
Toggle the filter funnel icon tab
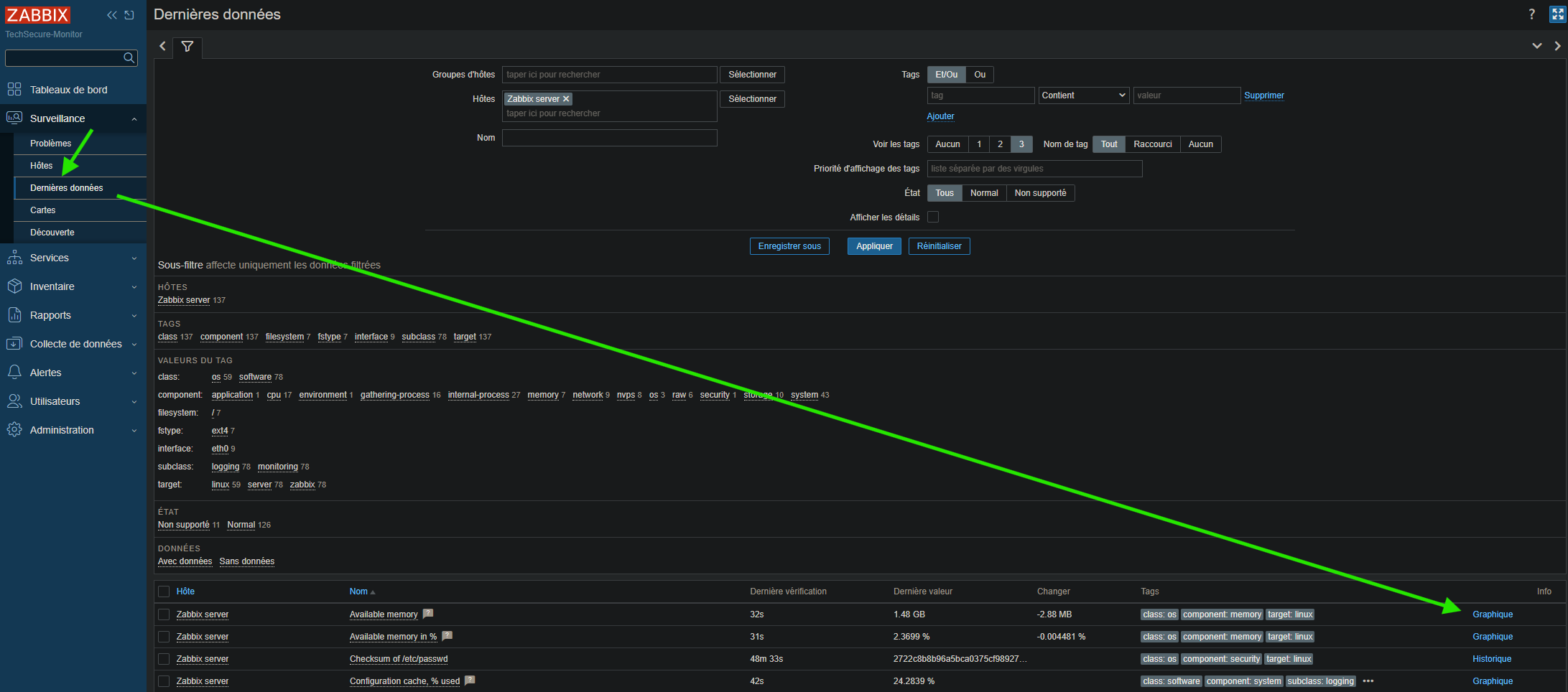click(187, 47)
